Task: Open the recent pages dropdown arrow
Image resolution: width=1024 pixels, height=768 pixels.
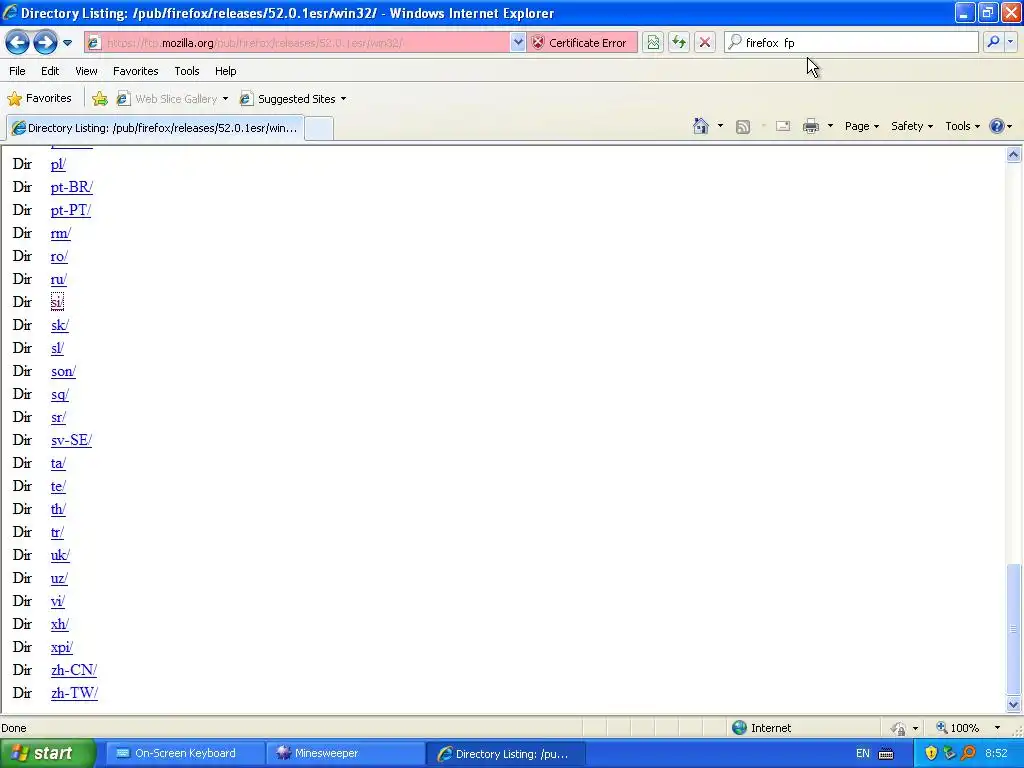Action: tap(67, 43)
